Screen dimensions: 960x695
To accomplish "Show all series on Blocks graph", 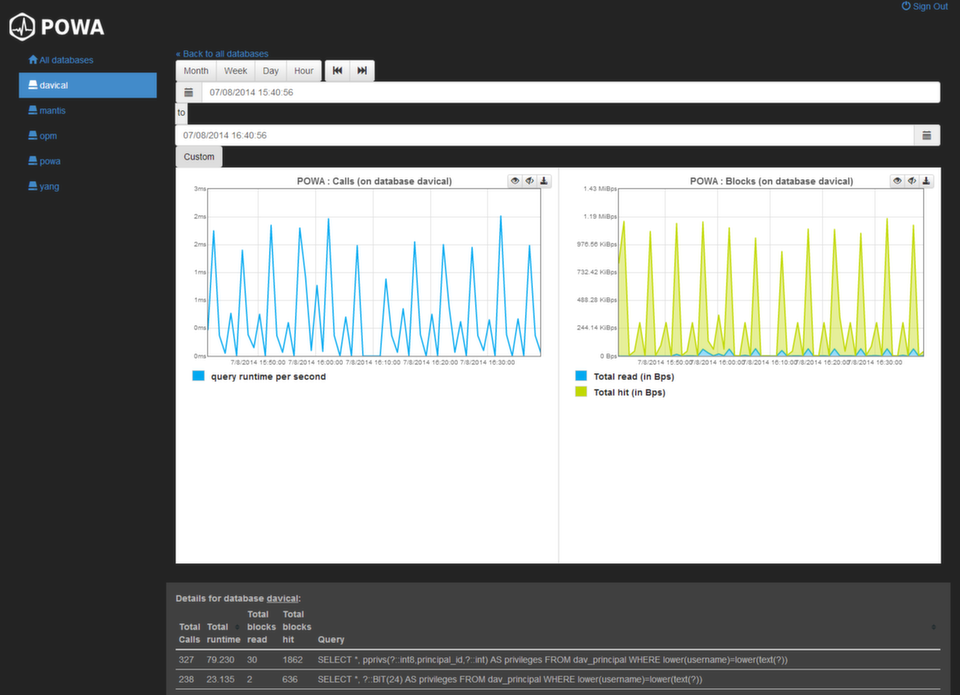I will pos(897,181).
